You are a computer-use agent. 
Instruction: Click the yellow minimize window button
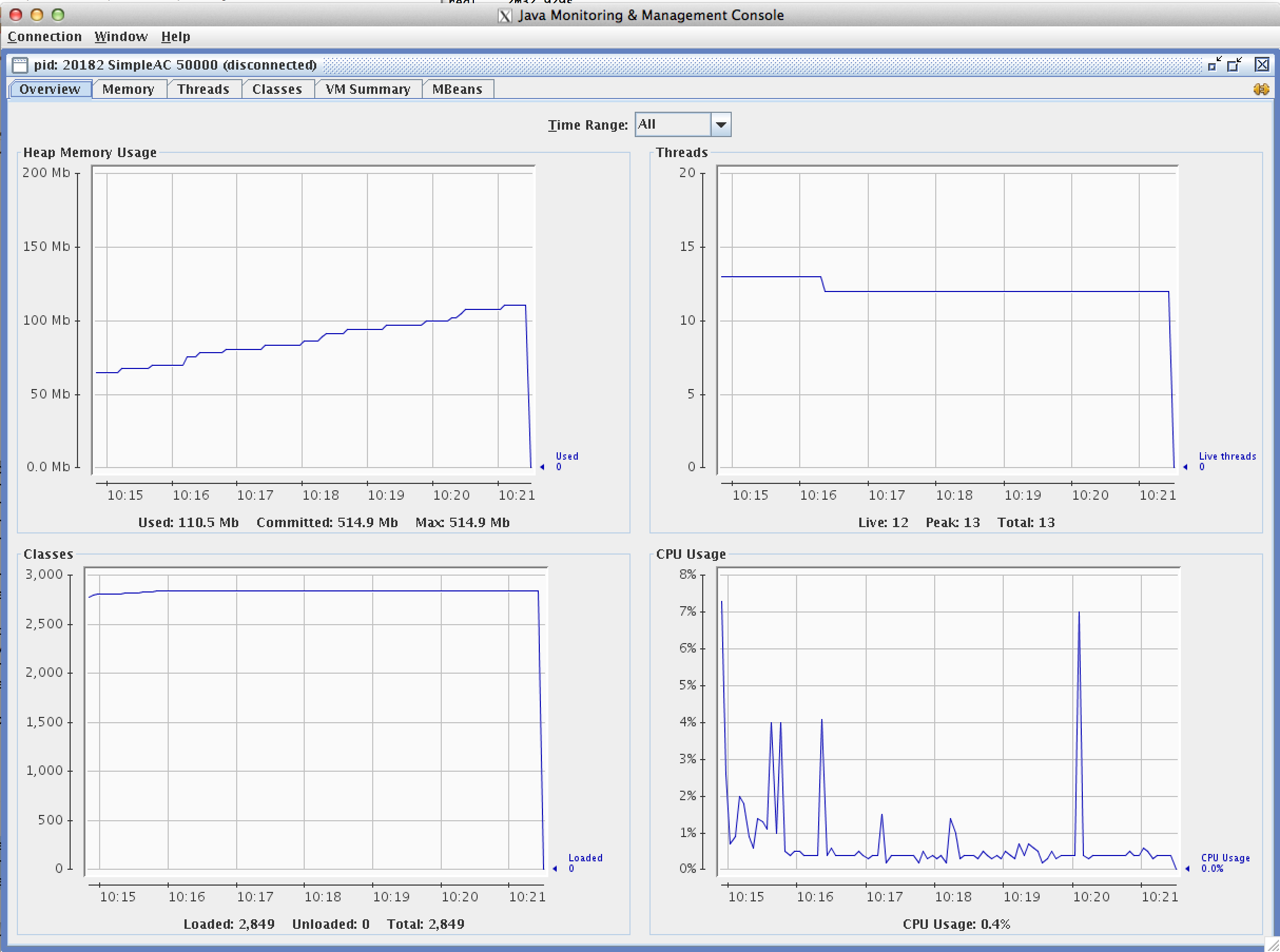coord(36,15)
